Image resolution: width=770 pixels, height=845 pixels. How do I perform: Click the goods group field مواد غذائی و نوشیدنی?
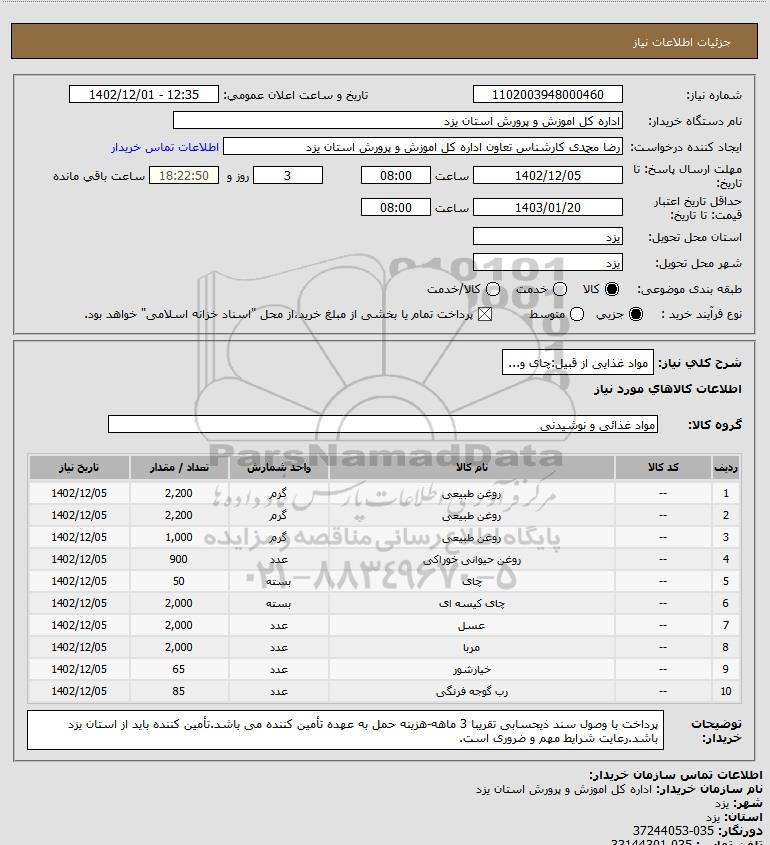coord(383,424)
